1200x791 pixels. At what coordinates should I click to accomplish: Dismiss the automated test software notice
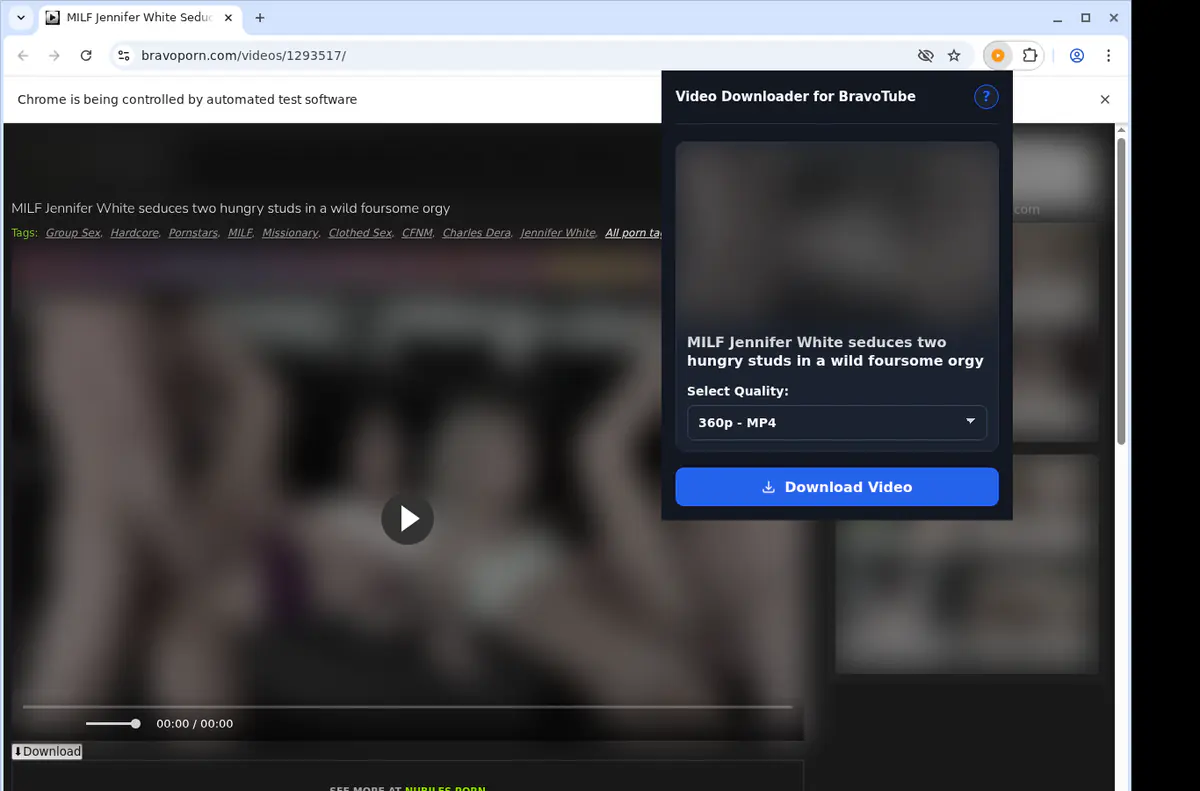[1105, 100]
